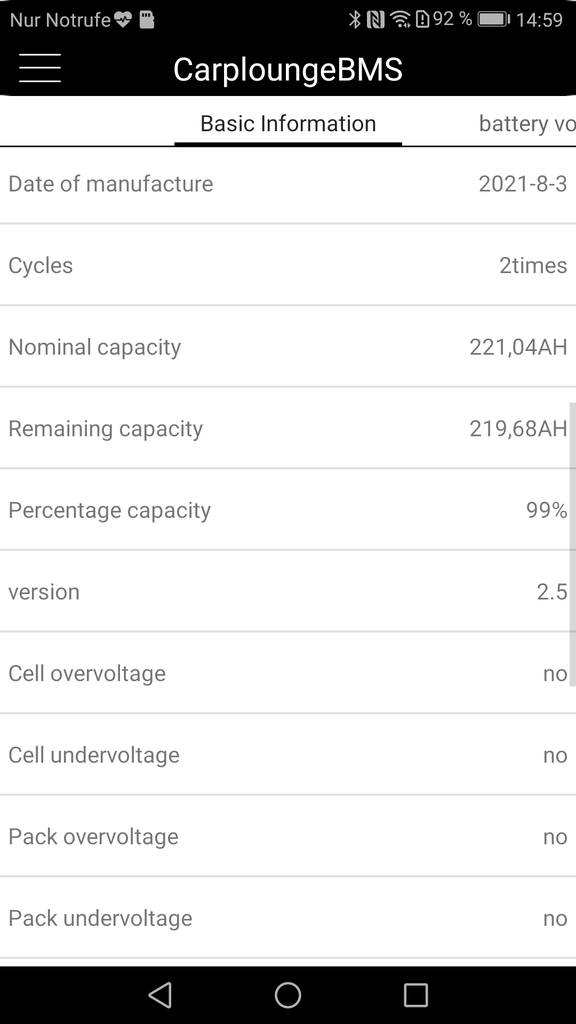Screen dimensions: 576x1024
Task: Select the Date of manufacture row
Action: [x=288, y=184]
